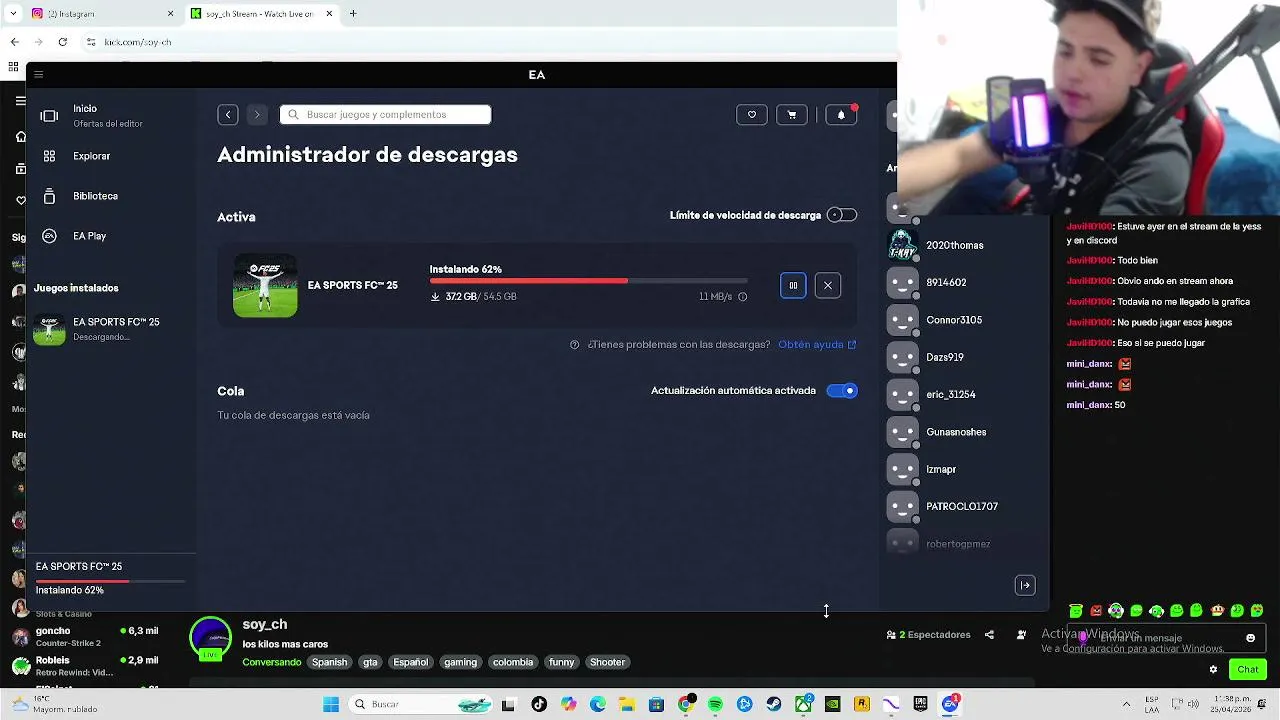The image size is (1280, 720).
Task: Toggle the download speed limit switch
Action: [842, 215]
